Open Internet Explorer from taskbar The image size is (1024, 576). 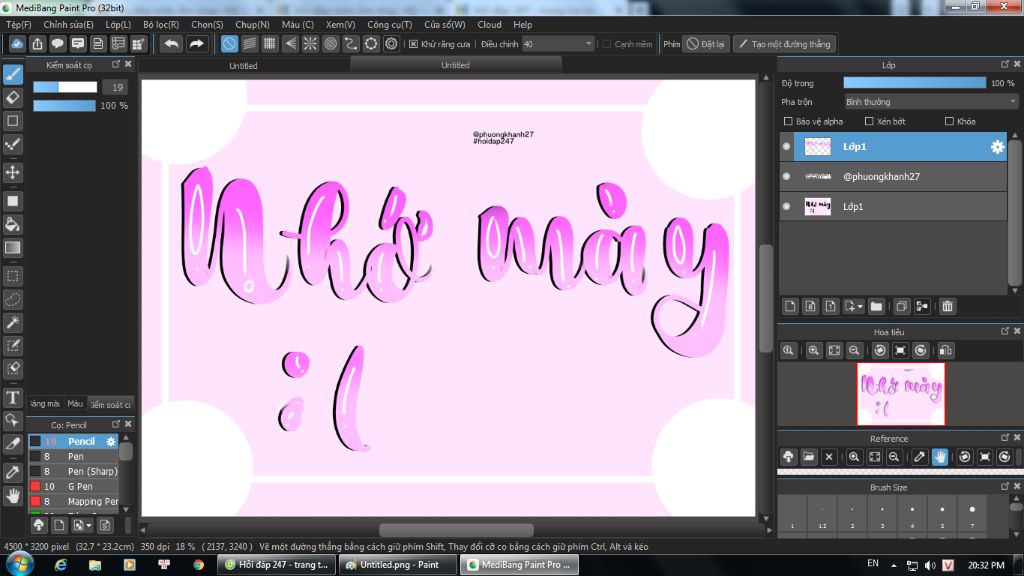tap(61, 565)
